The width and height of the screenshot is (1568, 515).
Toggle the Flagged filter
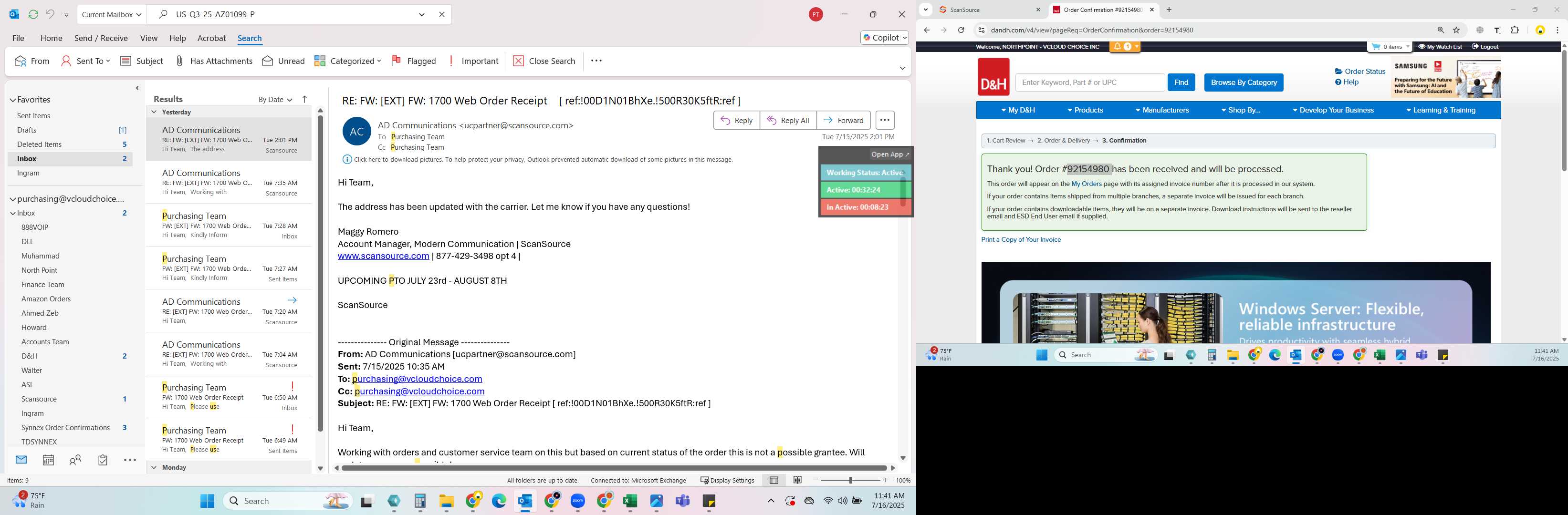coord(414,61)
